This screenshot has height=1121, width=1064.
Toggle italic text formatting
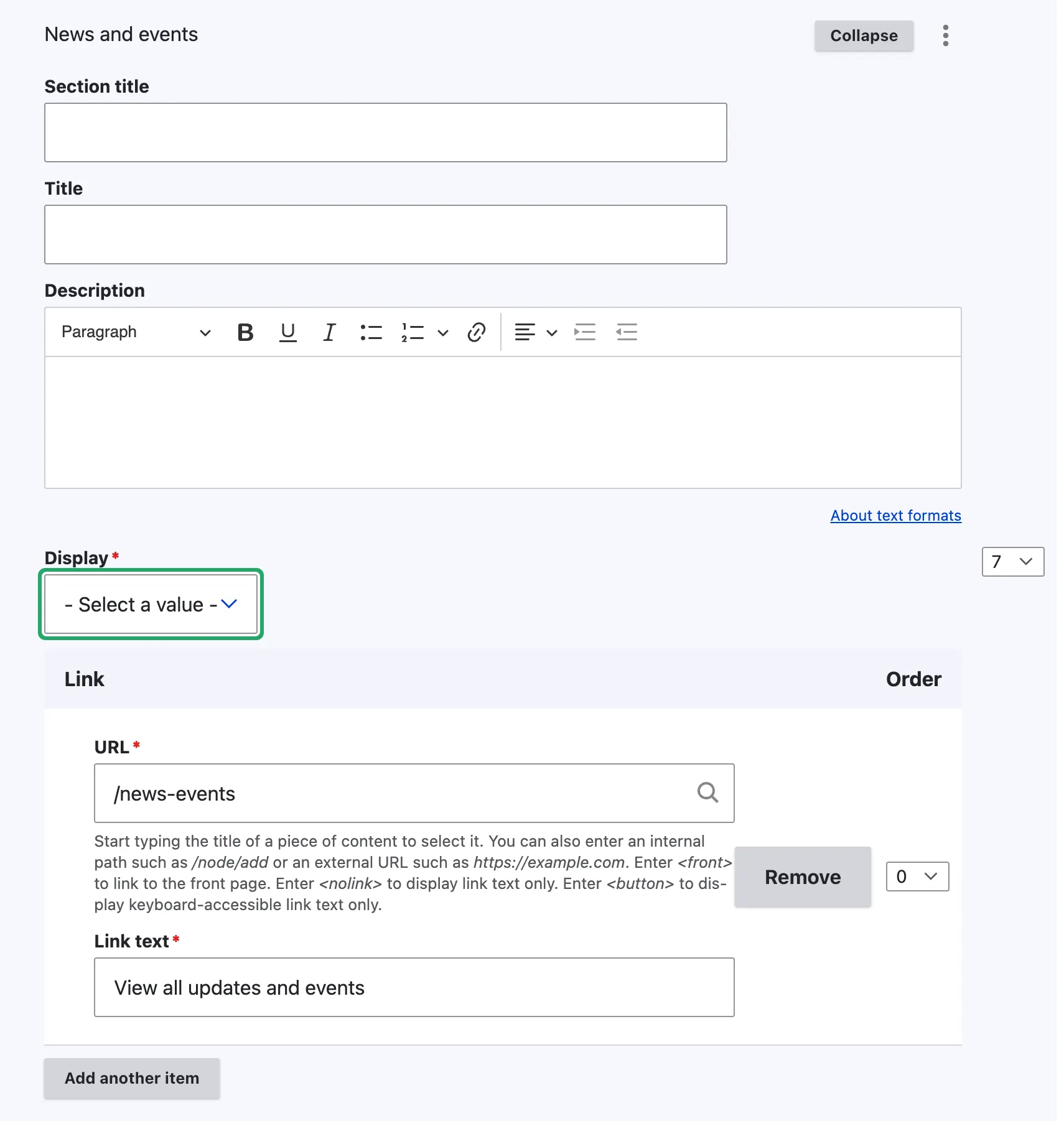329,332
